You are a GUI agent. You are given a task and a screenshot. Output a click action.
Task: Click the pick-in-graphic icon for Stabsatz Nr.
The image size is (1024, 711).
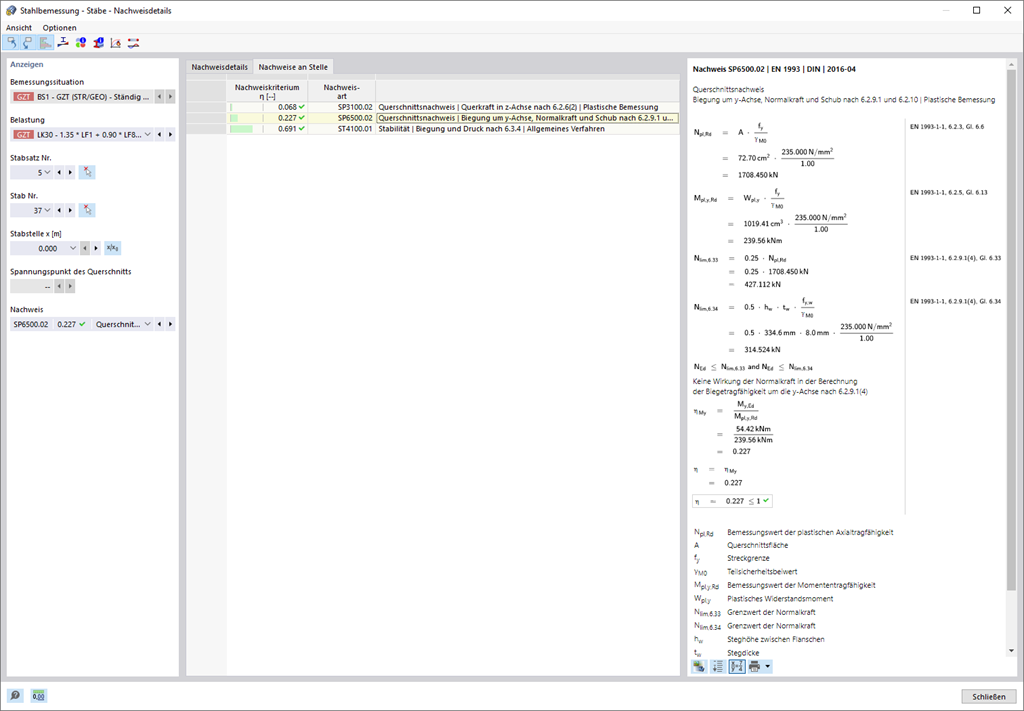(x=87, y=172)
